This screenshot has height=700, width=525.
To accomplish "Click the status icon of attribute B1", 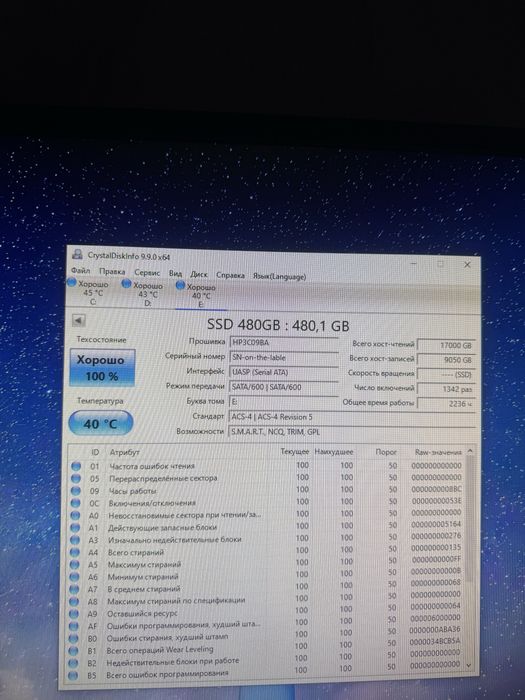I will point(73,651).
